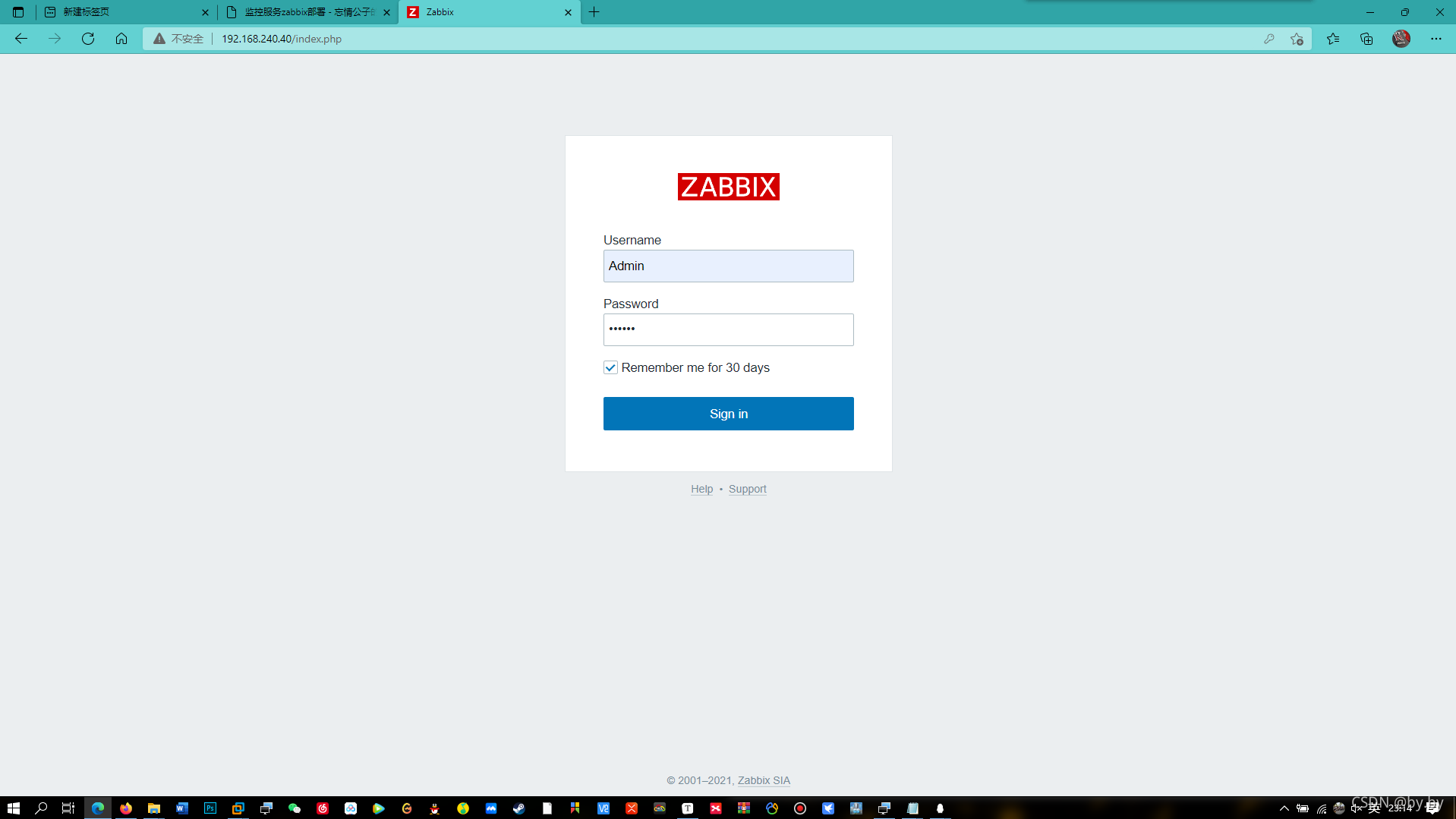
Task: Open NetEase Cloud Music from taskbar
Action: tap(323, 808)
